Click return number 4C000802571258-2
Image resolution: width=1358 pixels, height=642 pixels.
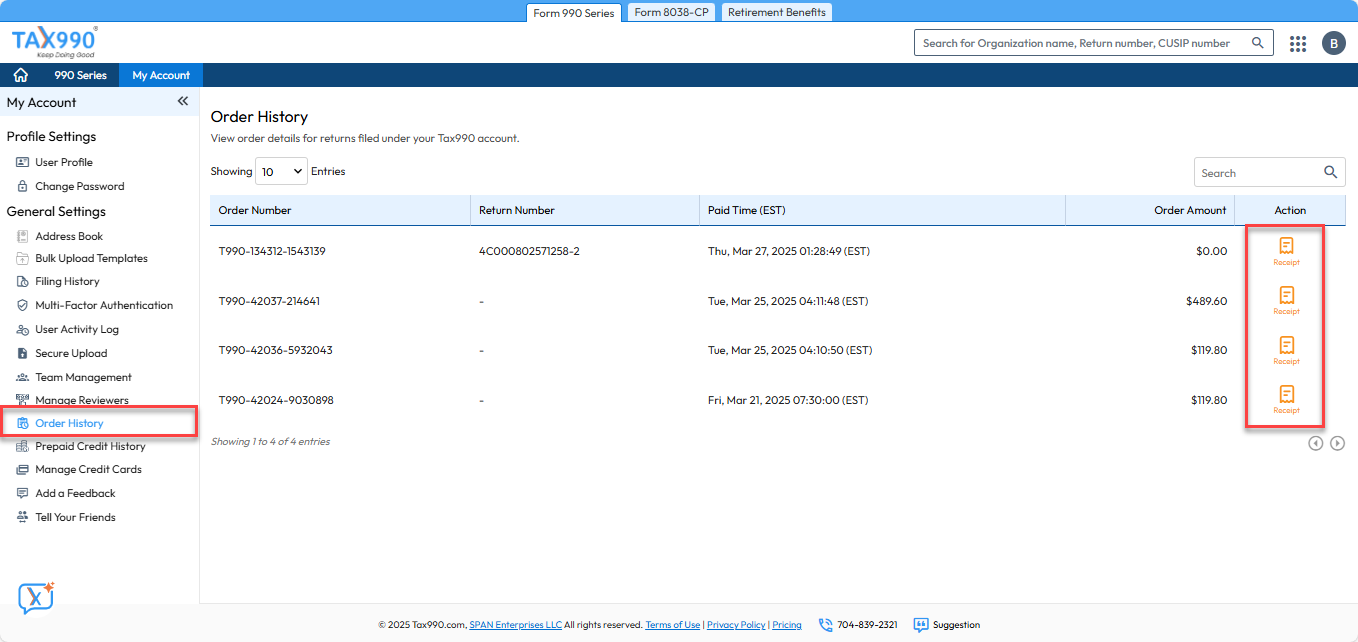pos(529,251)
